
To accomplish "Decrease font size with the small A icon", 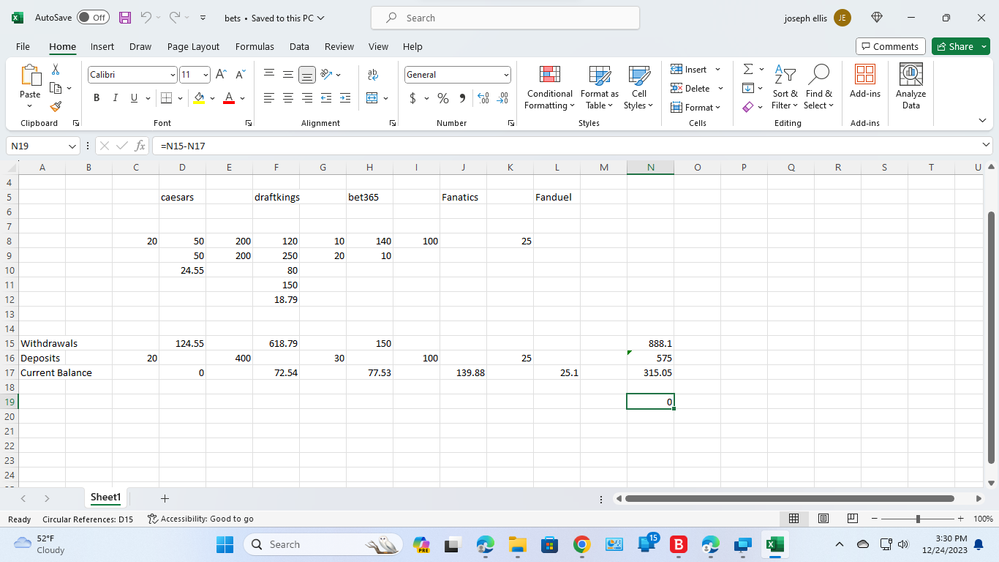I will click(240, 75).
